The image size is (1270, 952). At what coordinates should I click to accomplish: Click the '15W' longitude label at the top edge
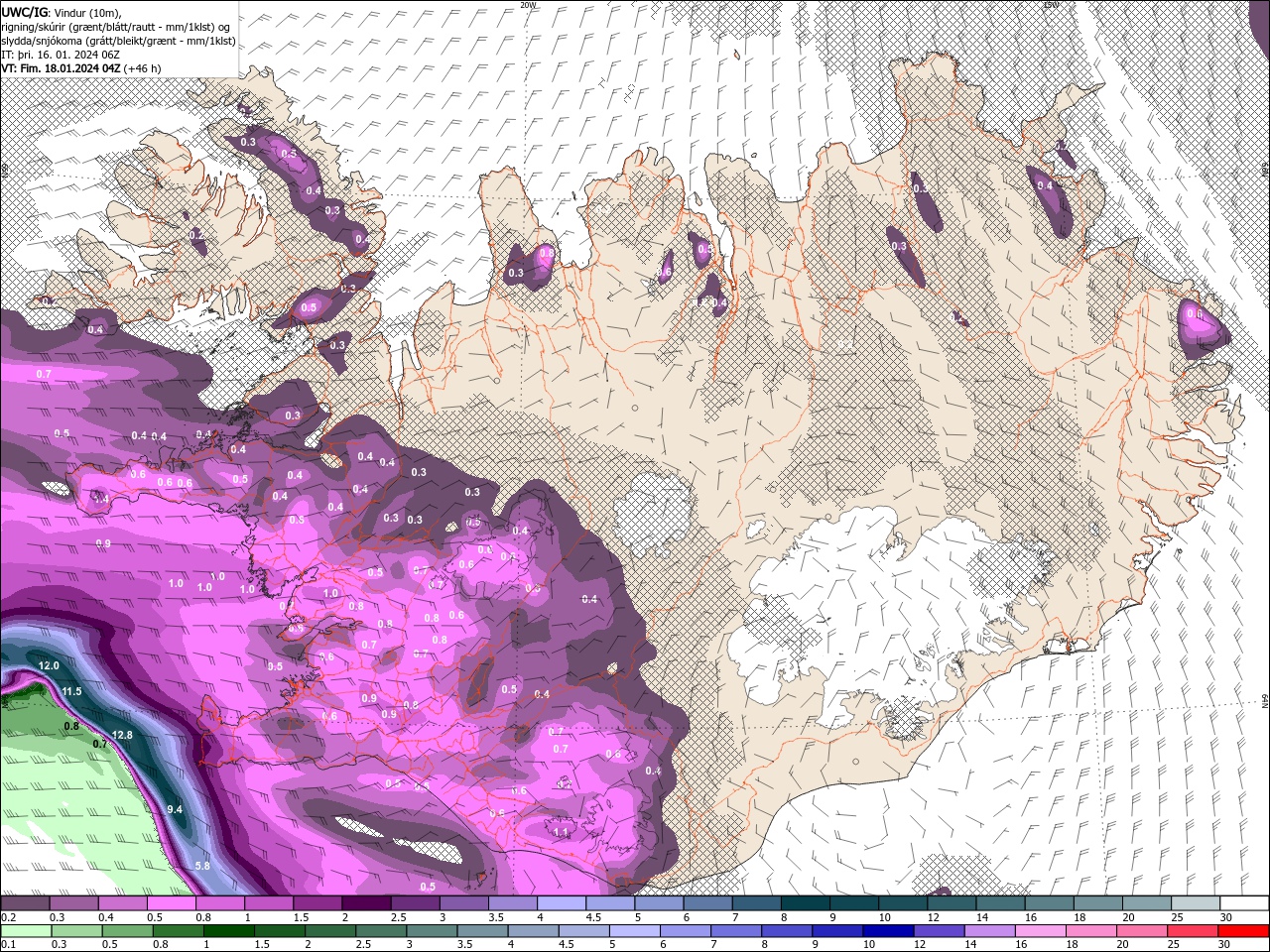(x=1051, y=5)
